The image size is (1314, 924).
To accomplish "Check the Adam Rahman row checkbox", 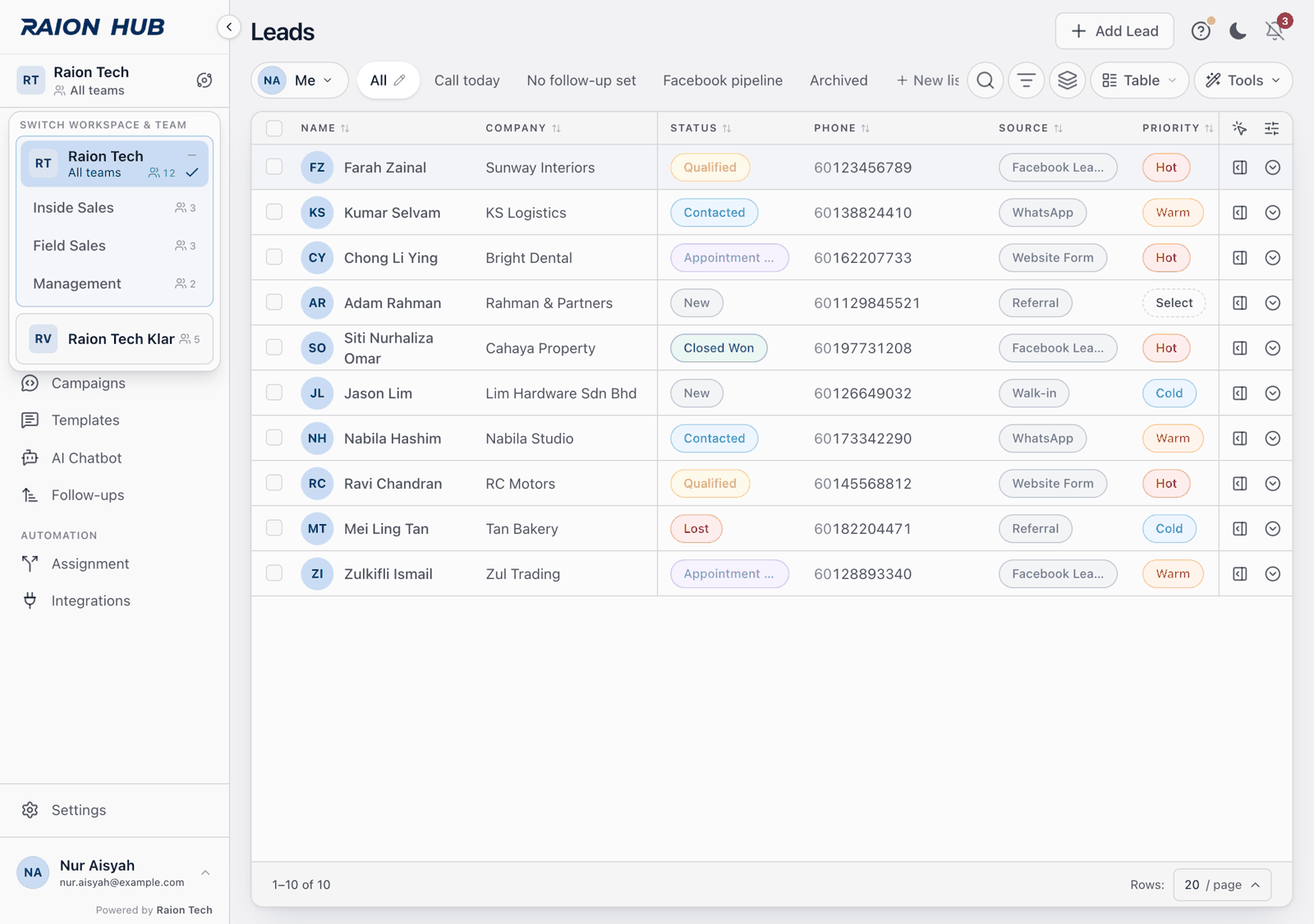I will coord(274,302).
